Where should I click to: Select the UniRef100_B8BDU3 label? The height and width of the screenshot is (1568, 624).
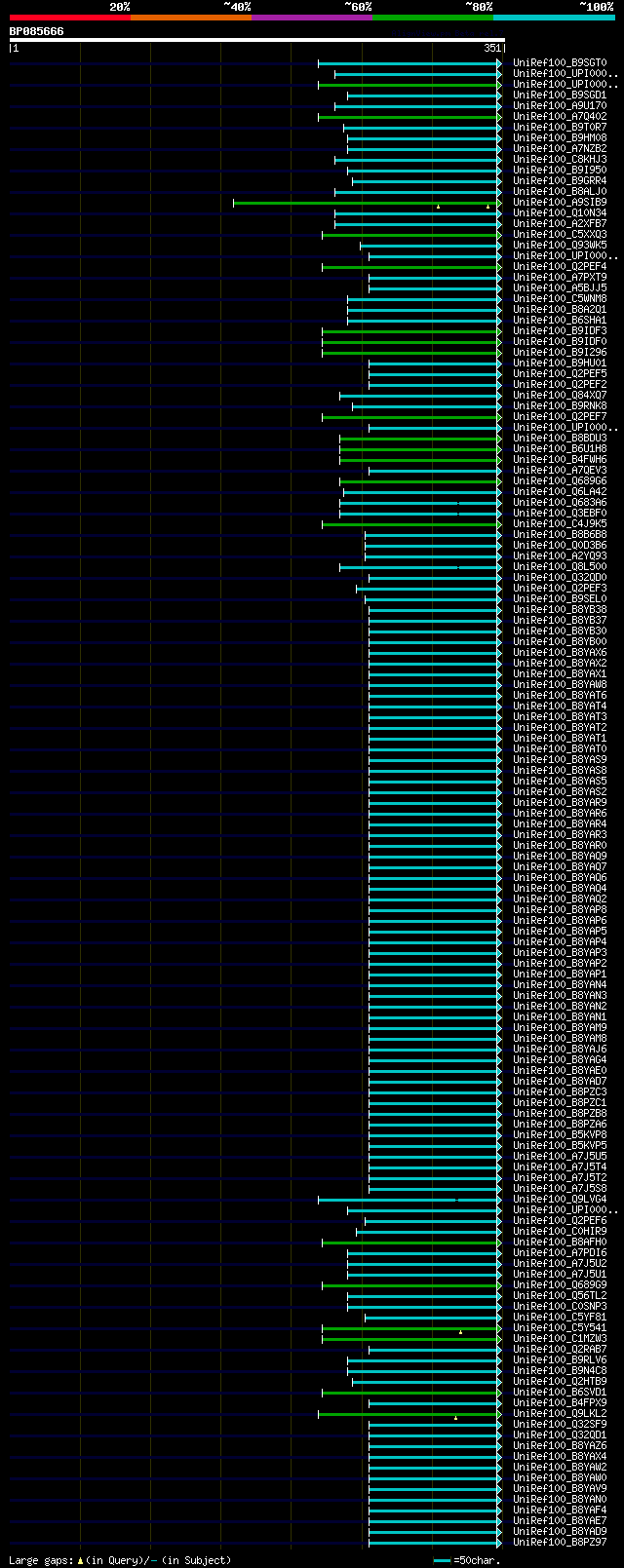560,439
